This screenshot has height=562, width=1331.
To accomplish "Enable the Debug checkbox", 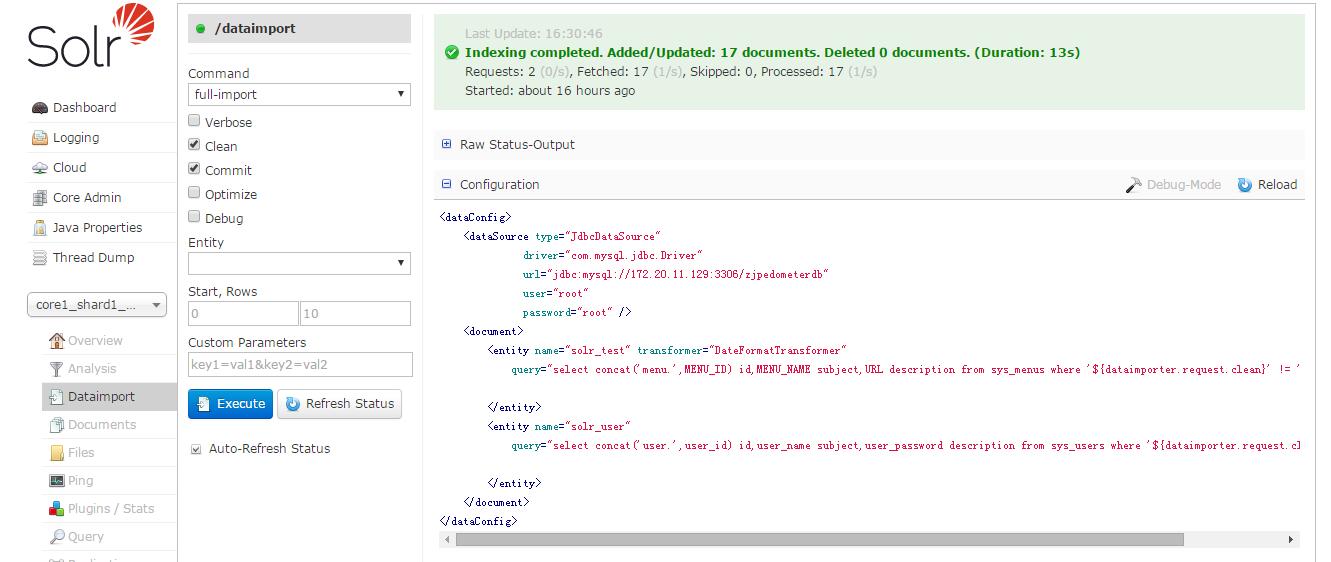I will [195, 217].
